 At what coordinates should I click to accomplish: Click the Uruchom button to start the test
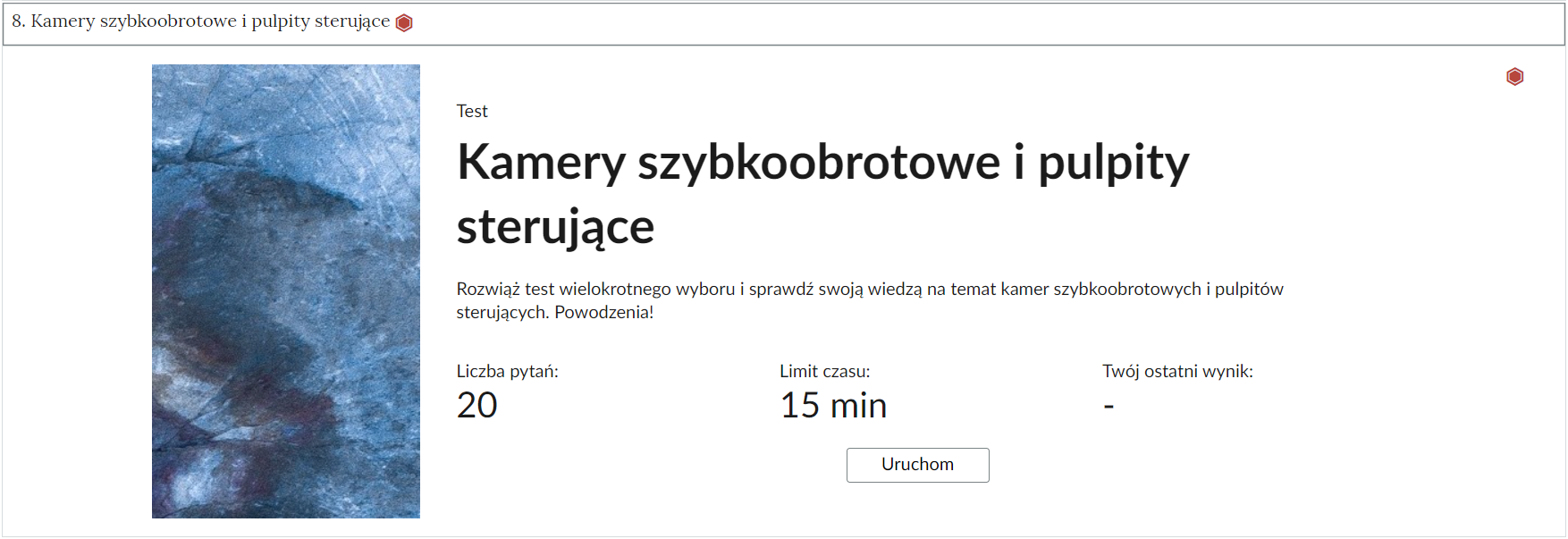click(917, 465)
